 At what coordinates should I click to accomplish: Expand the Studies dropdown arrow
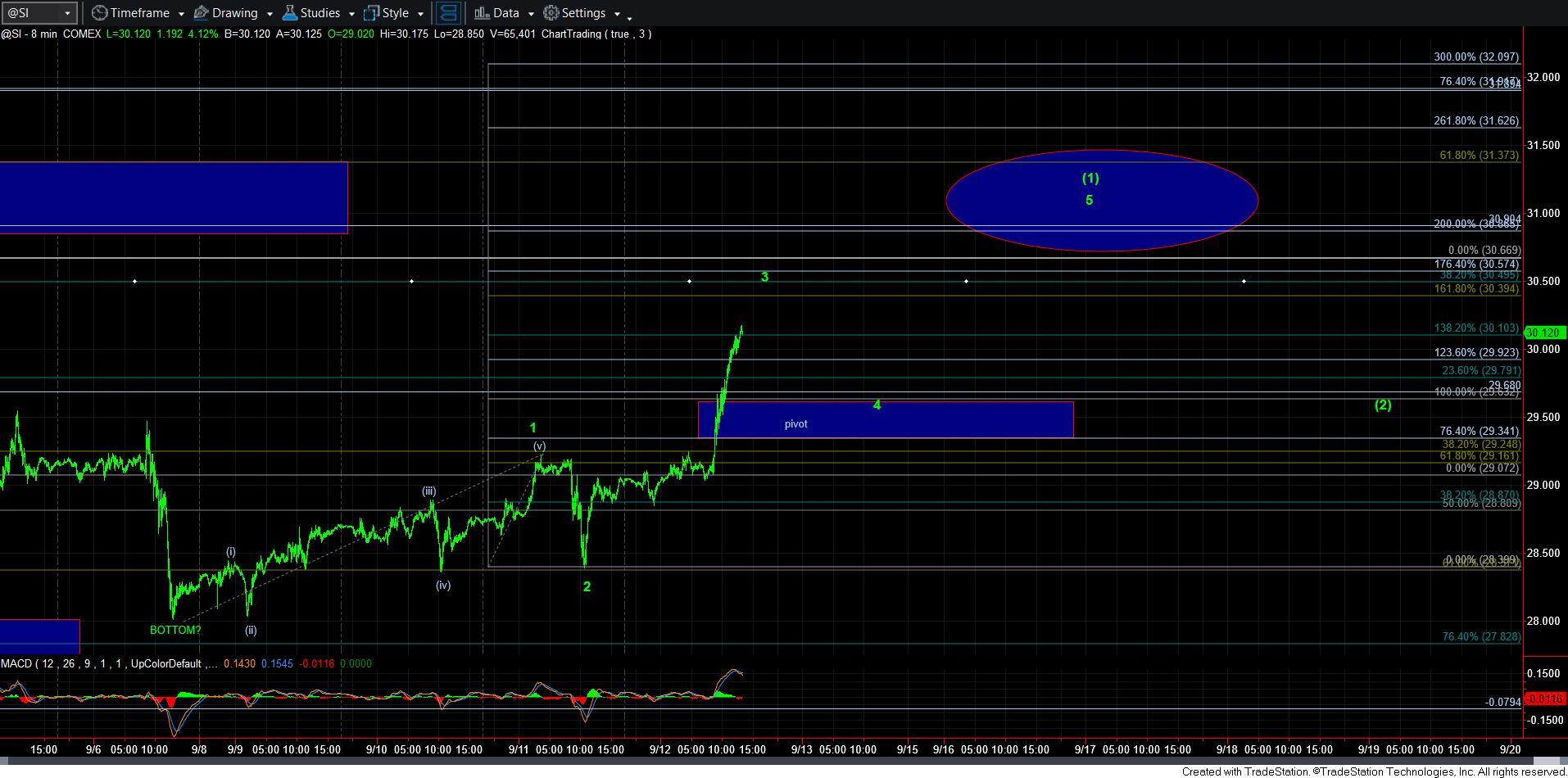(x=351, y=14)
